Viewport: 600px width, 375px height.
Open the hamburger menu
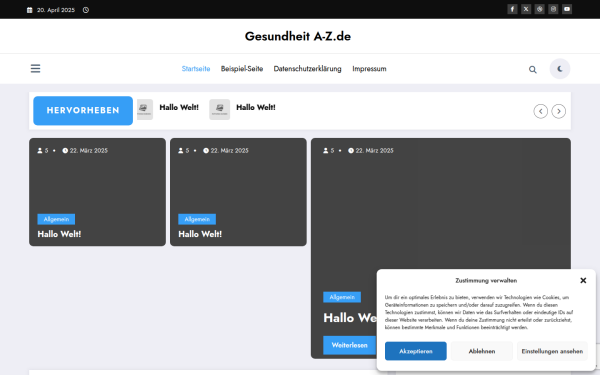pyautogui.click(x=36, y=68)
